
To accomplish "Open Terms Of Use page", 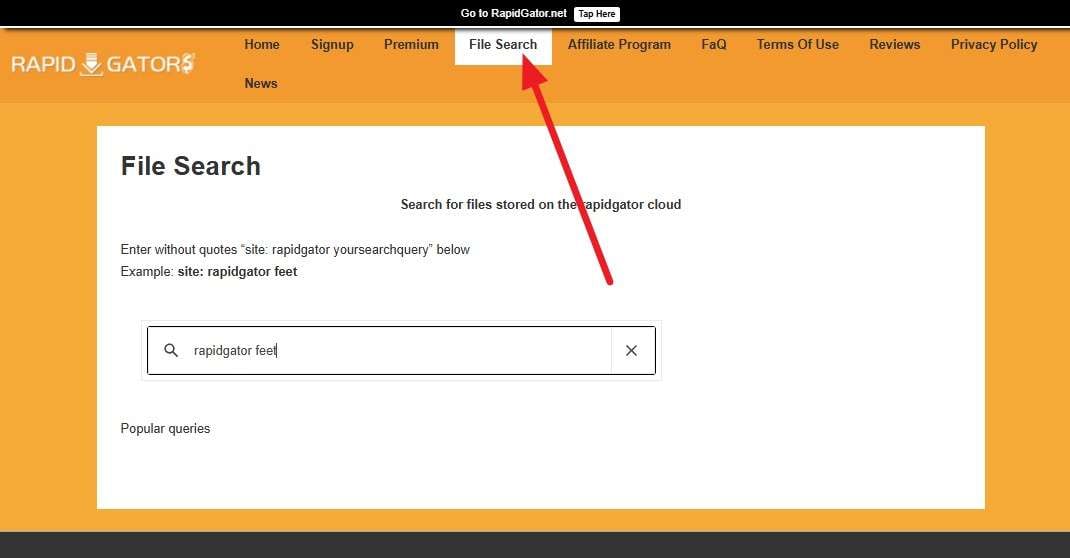I will 798,44.
